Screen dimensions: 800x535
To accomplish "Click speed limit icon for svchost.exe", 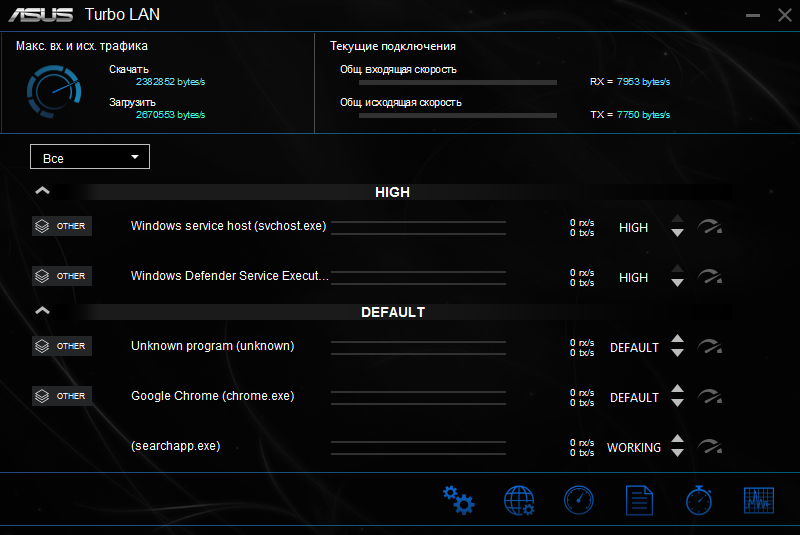I will click(710, 226).
